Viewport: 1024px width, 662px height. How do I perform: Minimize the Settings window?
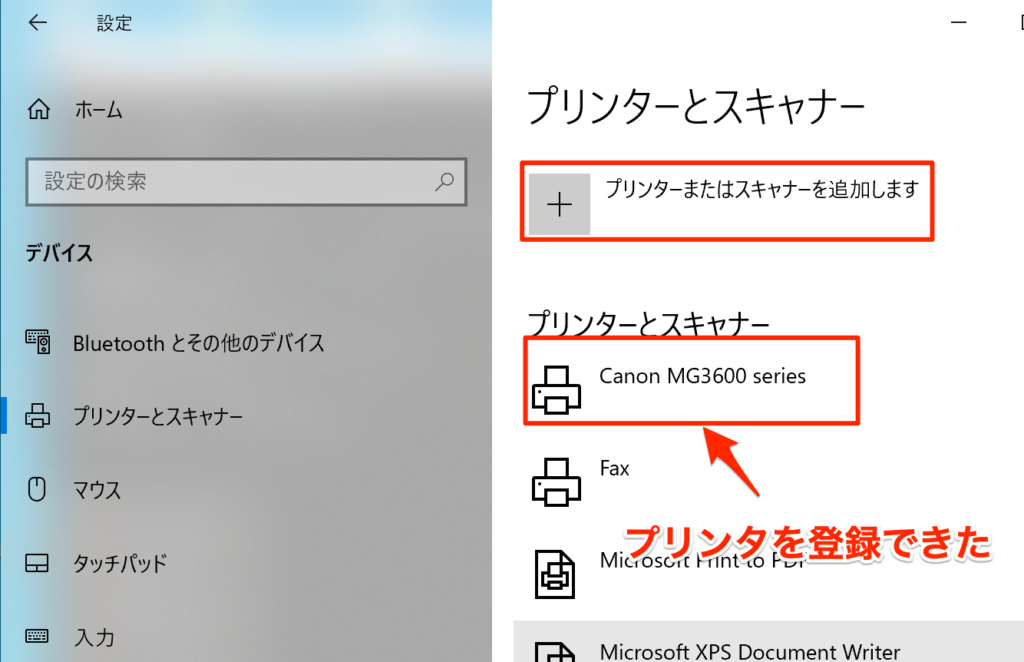pos(959,22)
